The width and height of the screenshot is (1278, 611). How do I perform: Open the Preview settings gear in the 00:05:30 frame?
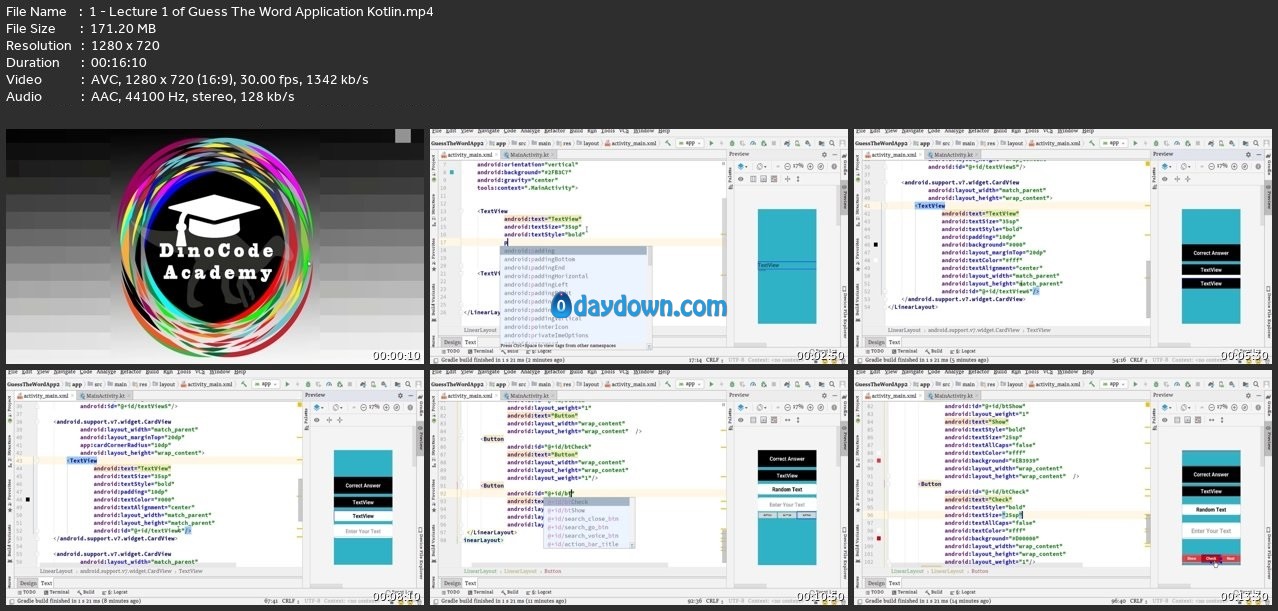(1248, 154)
